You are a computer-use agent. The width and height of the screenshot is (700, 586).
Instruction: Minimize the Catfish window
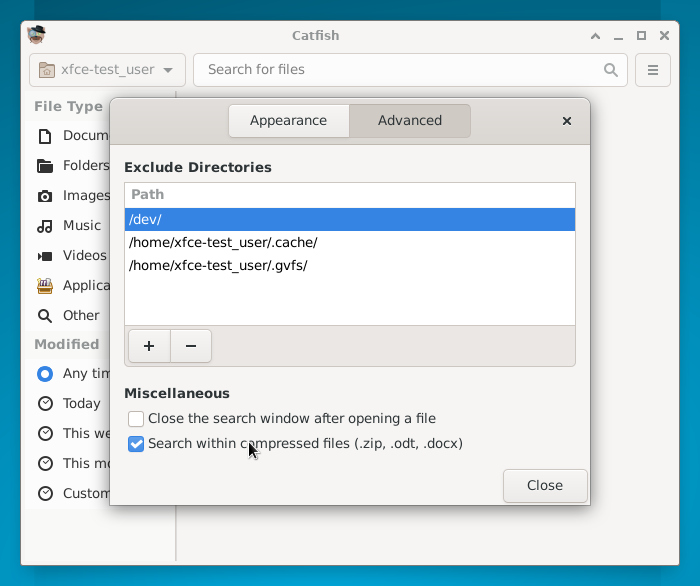pyautogui.click(x=618, y=36)
